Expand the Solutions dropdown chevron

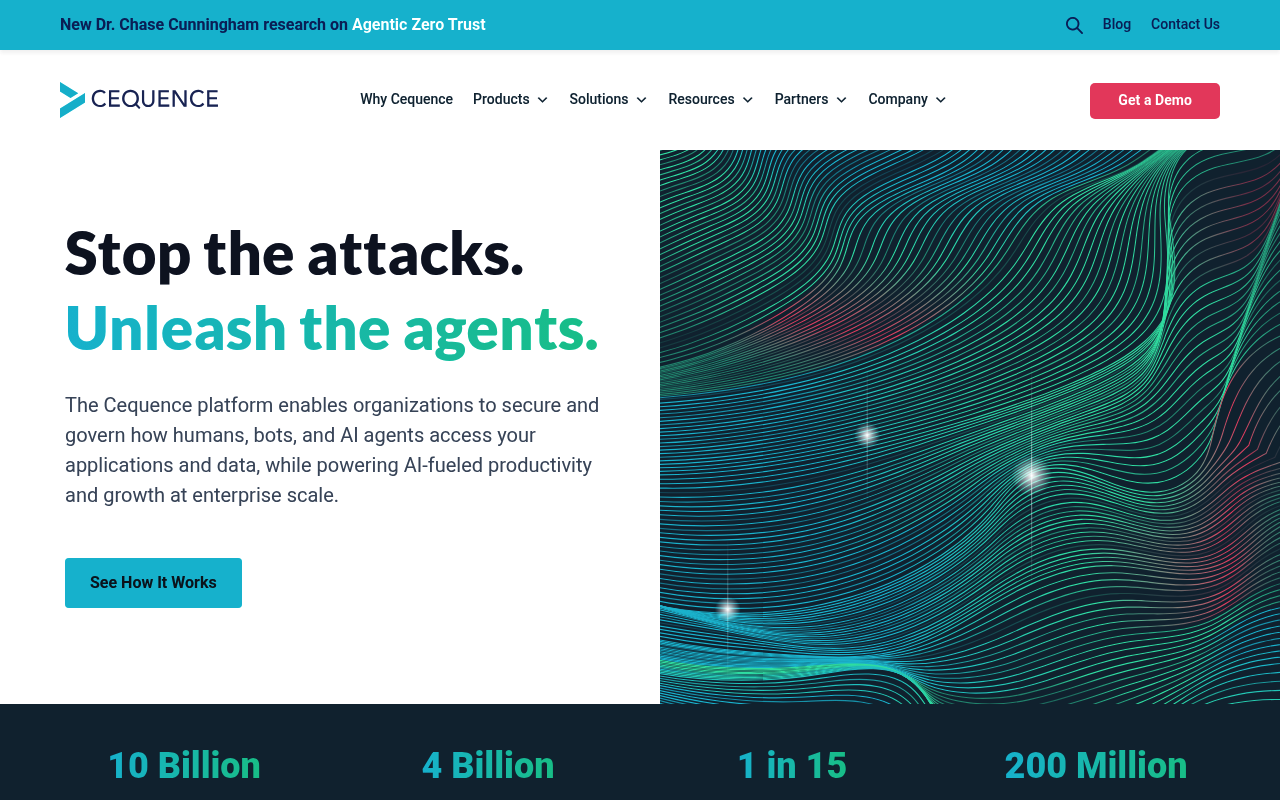click(641, 100)
